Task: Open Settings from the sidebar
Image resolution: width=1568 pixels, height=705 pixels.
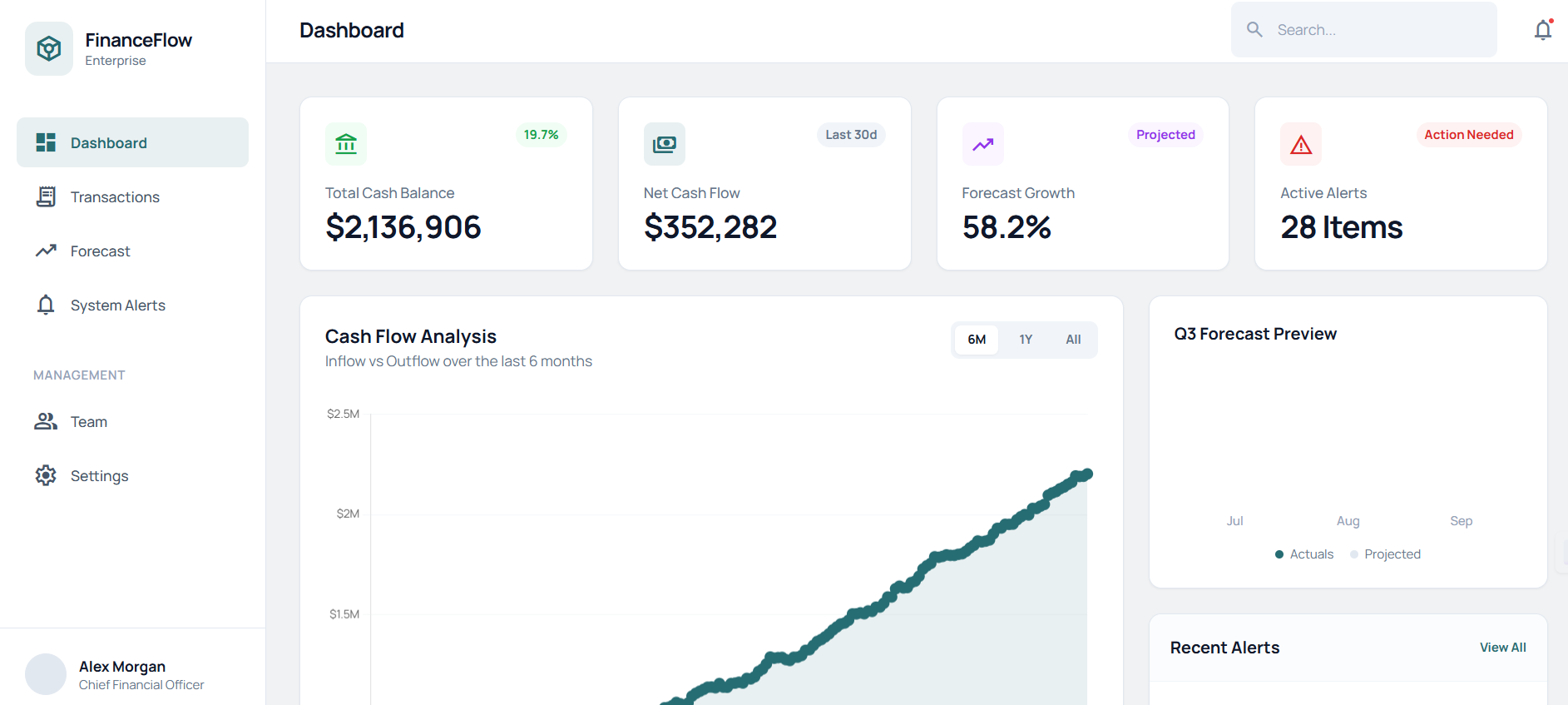Action: point(132,475)
